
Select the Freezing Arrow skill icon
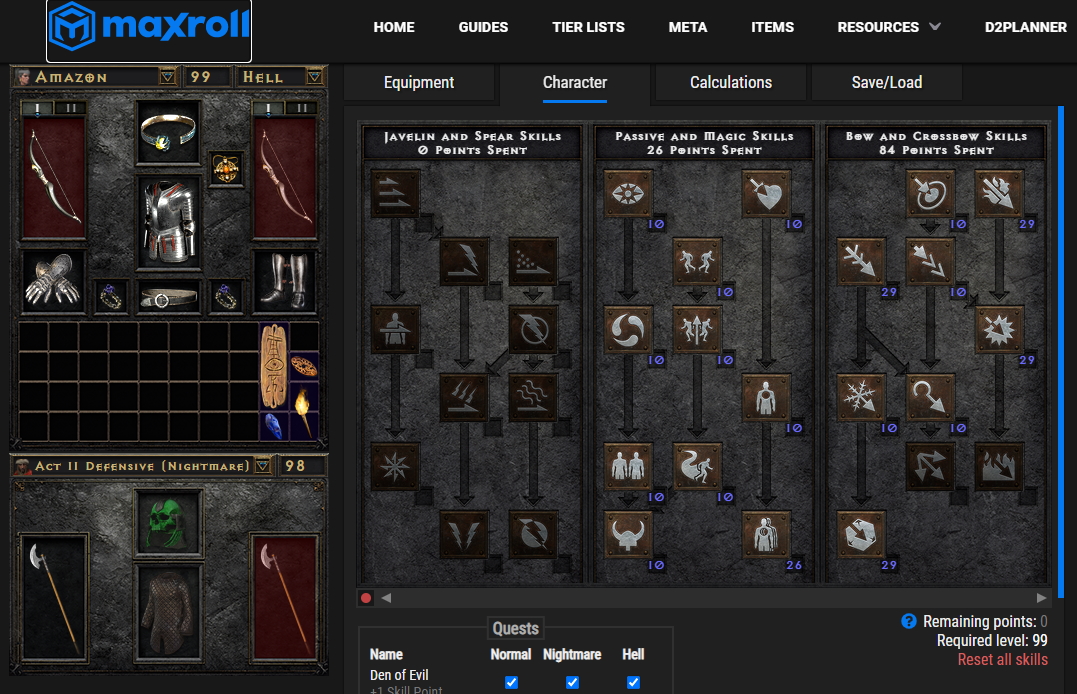tap(862, 533)
